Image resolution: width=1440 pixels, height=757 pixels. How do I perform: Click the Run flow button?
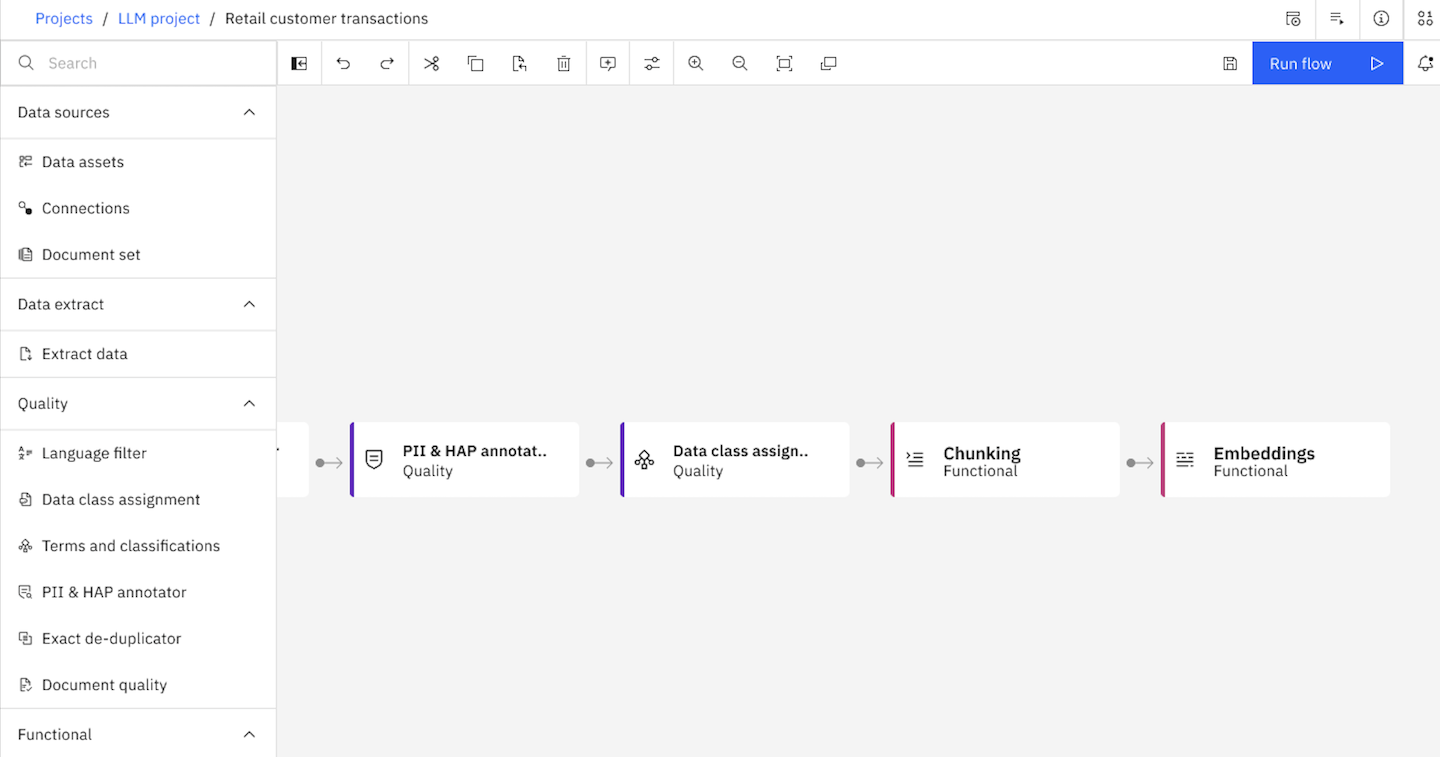[1327, 63]
